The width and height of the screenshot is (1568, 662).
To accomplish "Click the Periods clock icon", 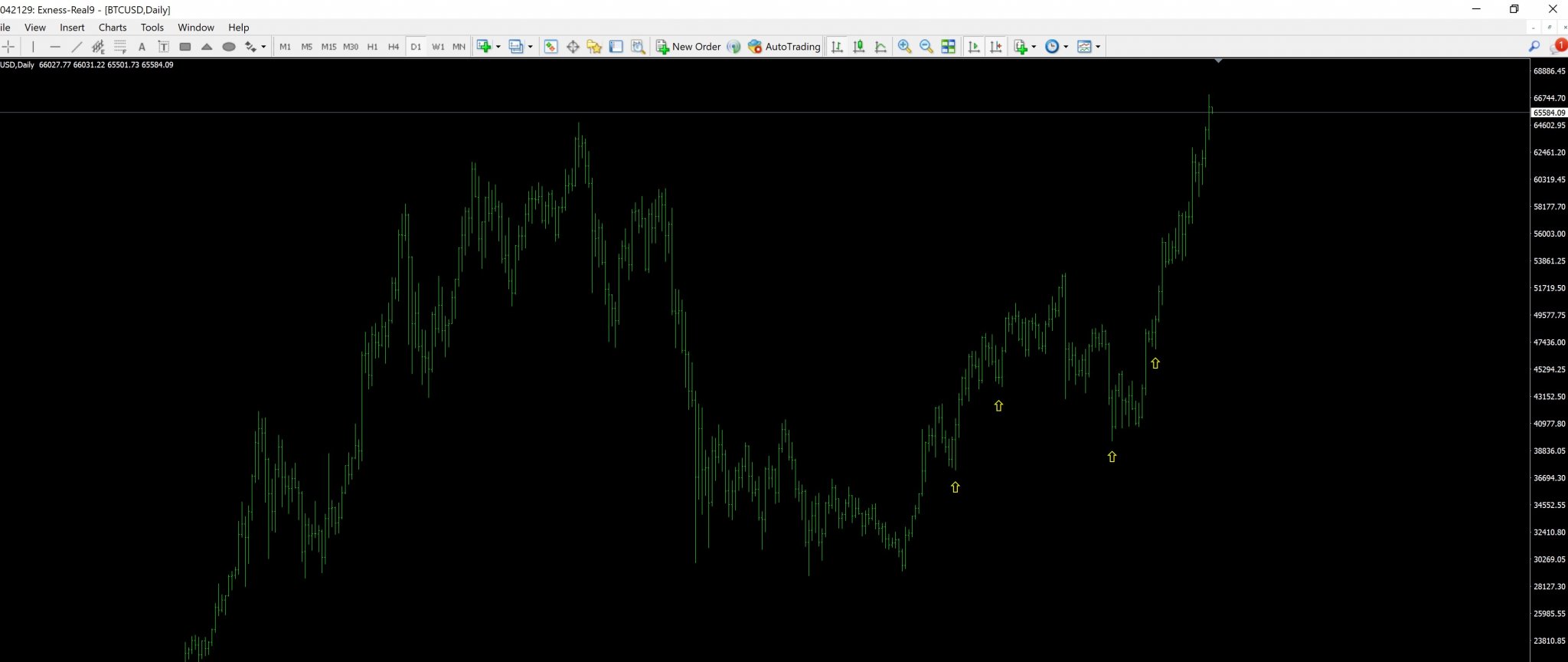I will coord(1053,47).
